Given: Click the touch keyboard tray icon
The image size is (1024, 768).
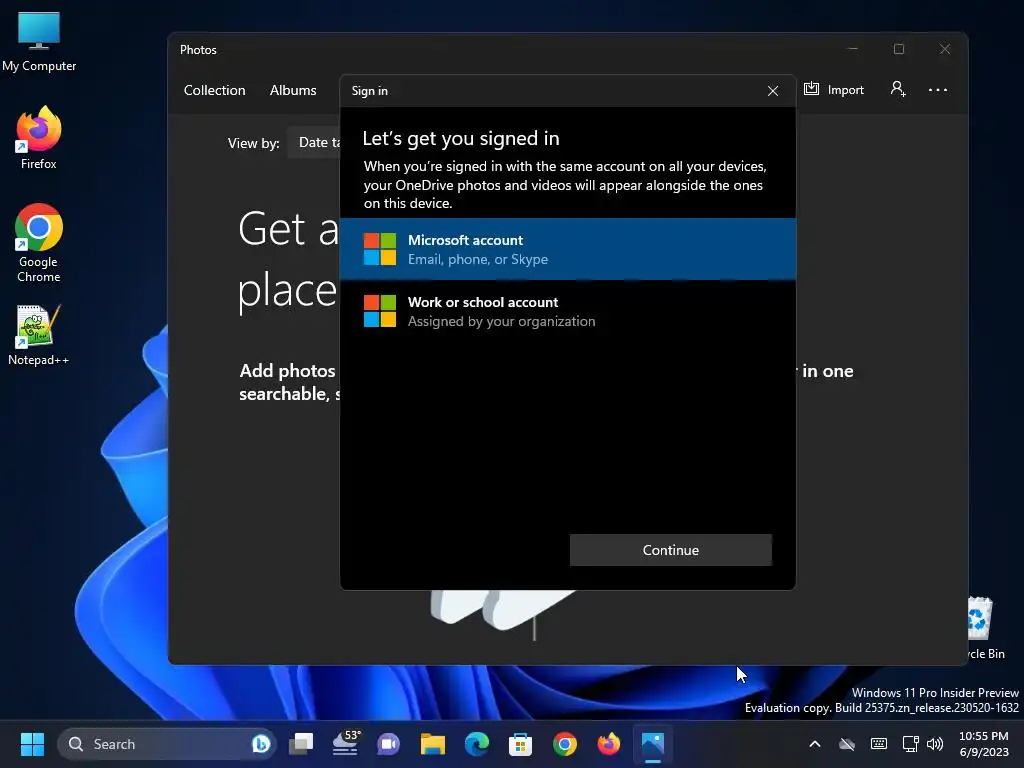Looking at the screenshot, I should click(879, 744).
